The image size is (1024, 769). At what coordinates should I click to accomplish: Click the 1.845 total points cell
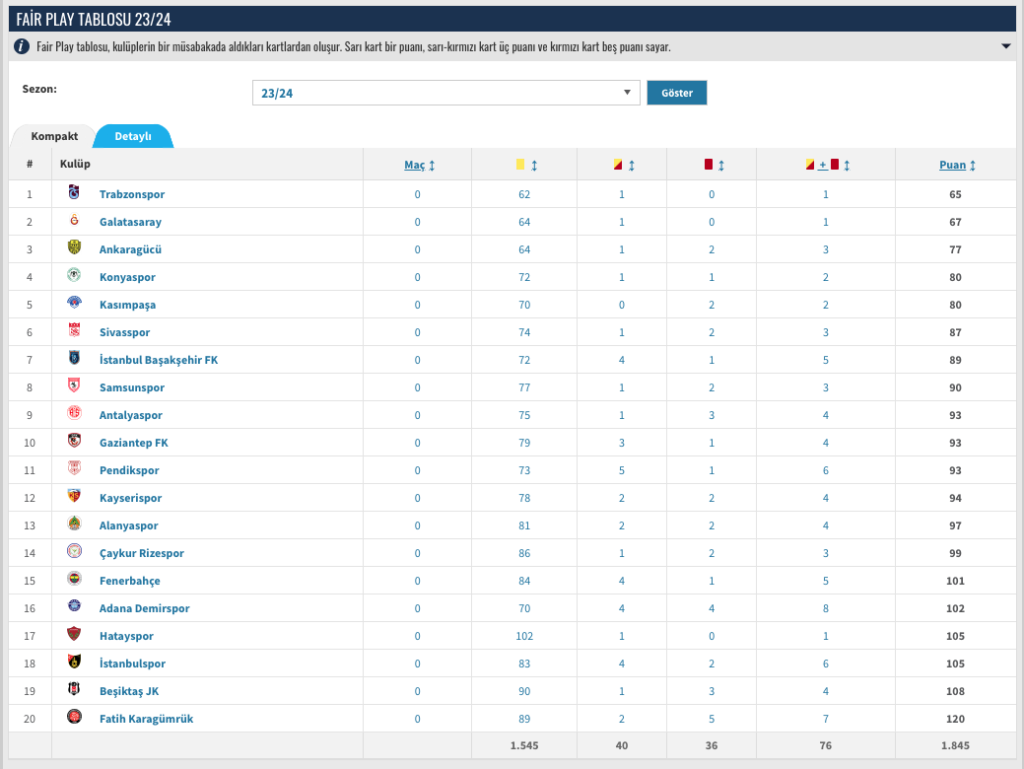[x=955, y=745]
